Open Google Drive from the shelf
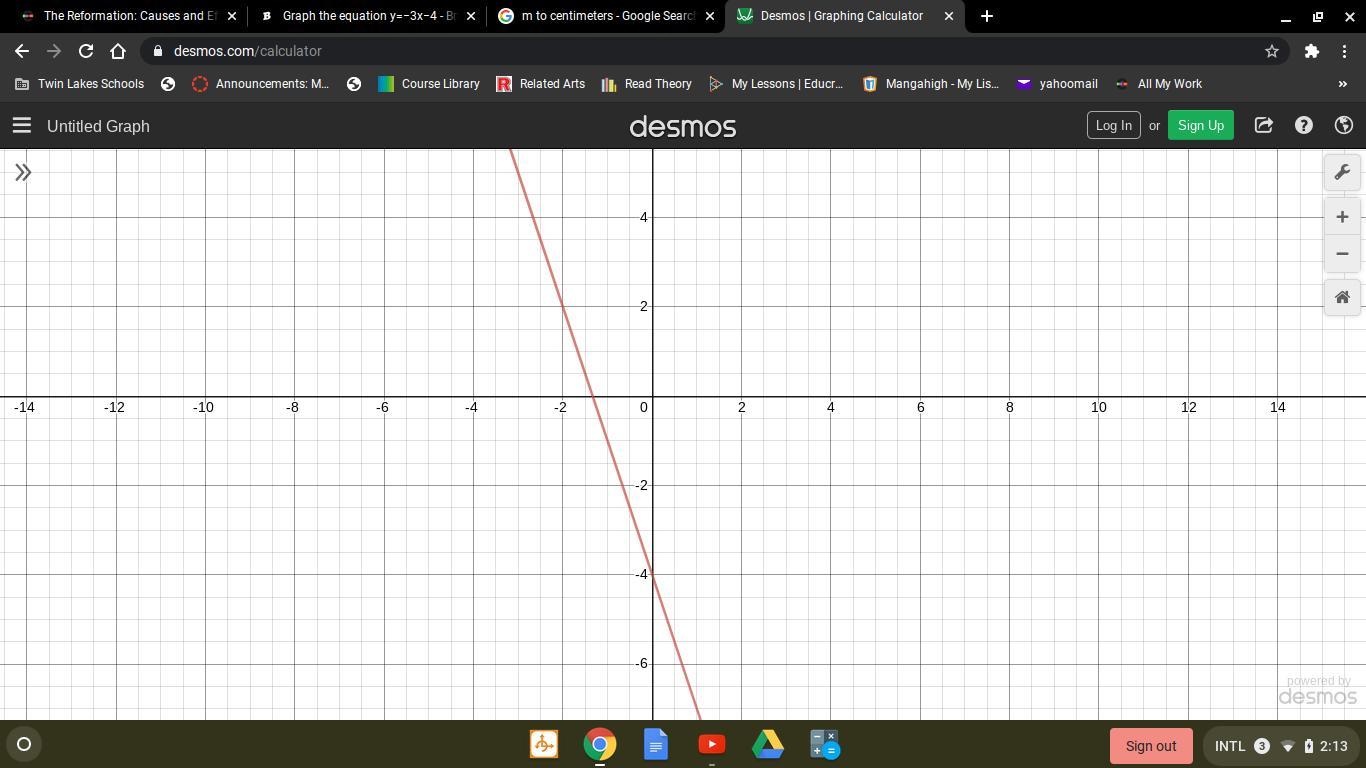Screen dimensions: 1366x768 (x=768, y=744)
